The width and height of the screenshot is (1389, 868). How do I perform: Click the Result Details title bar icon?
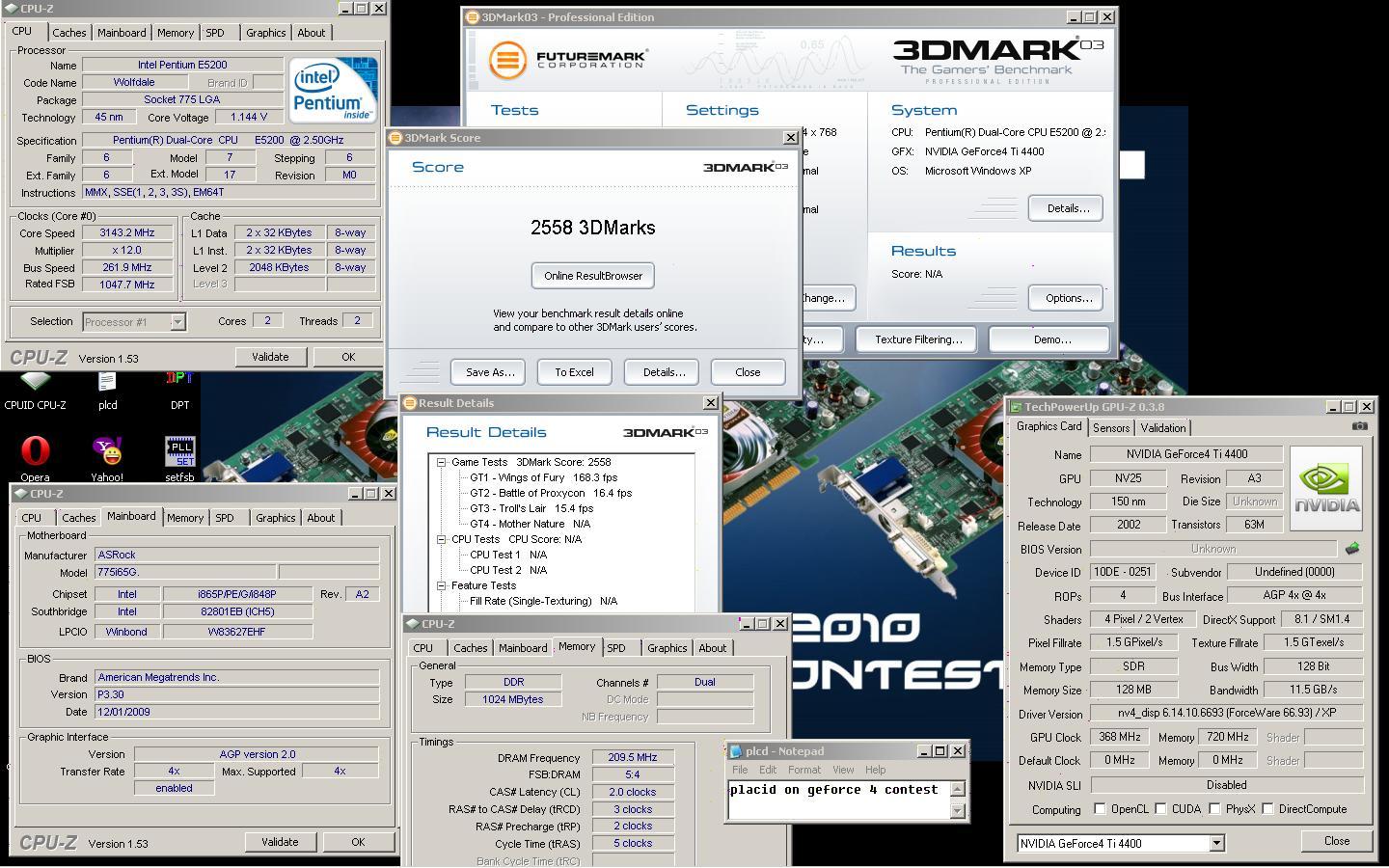point(410,403)
